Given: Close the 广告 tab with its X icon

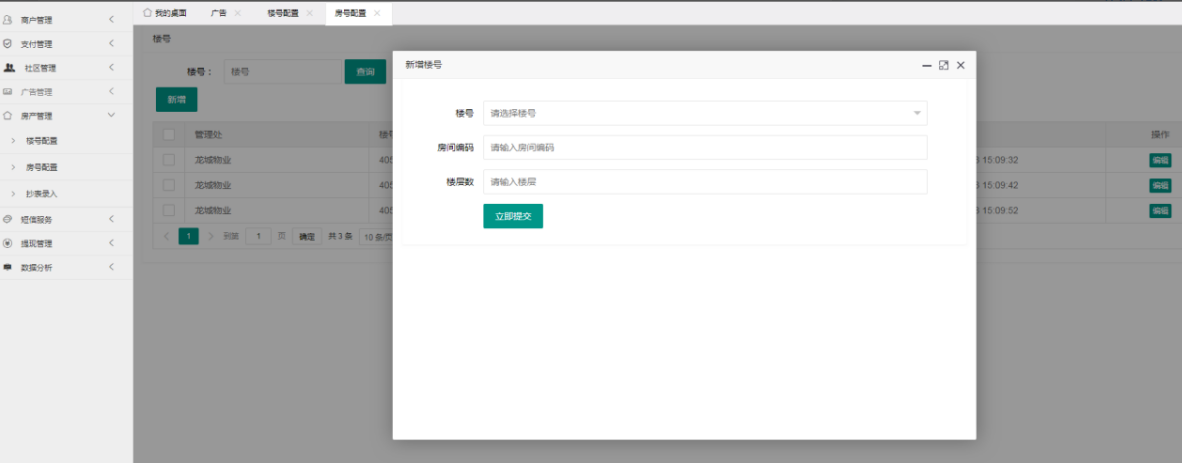Looking at the screenshot, I should pyautogui.click(x=238, y=13).
